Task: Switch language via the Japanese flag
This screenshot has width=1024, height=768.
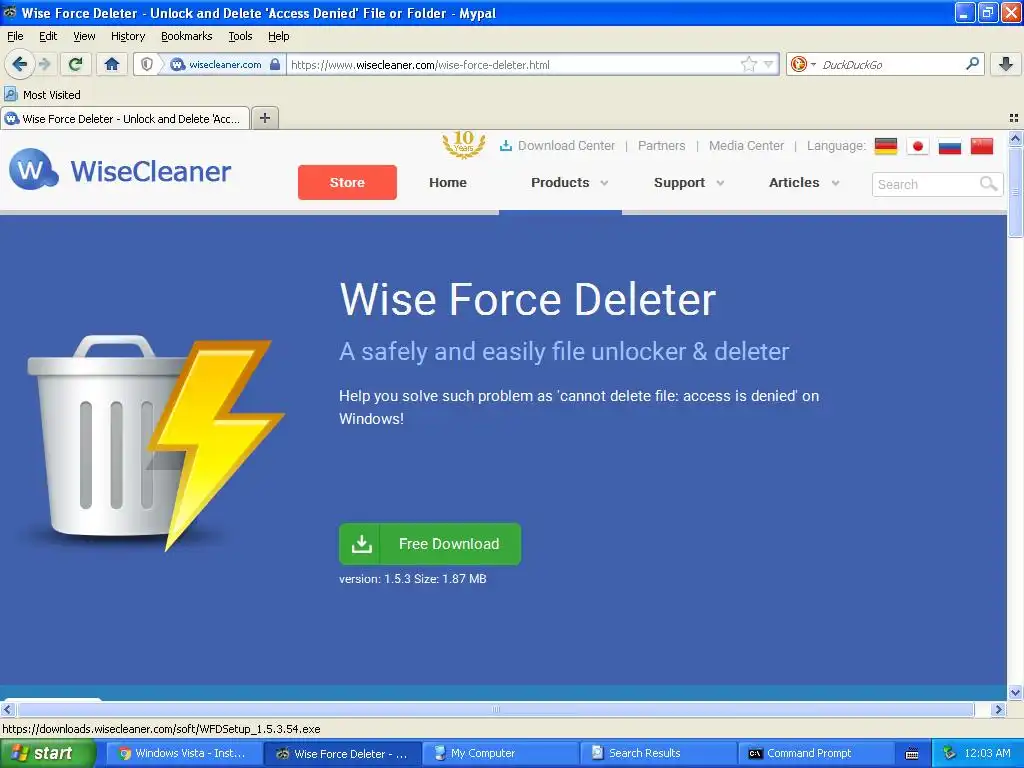Action: (x=918, y=146)
